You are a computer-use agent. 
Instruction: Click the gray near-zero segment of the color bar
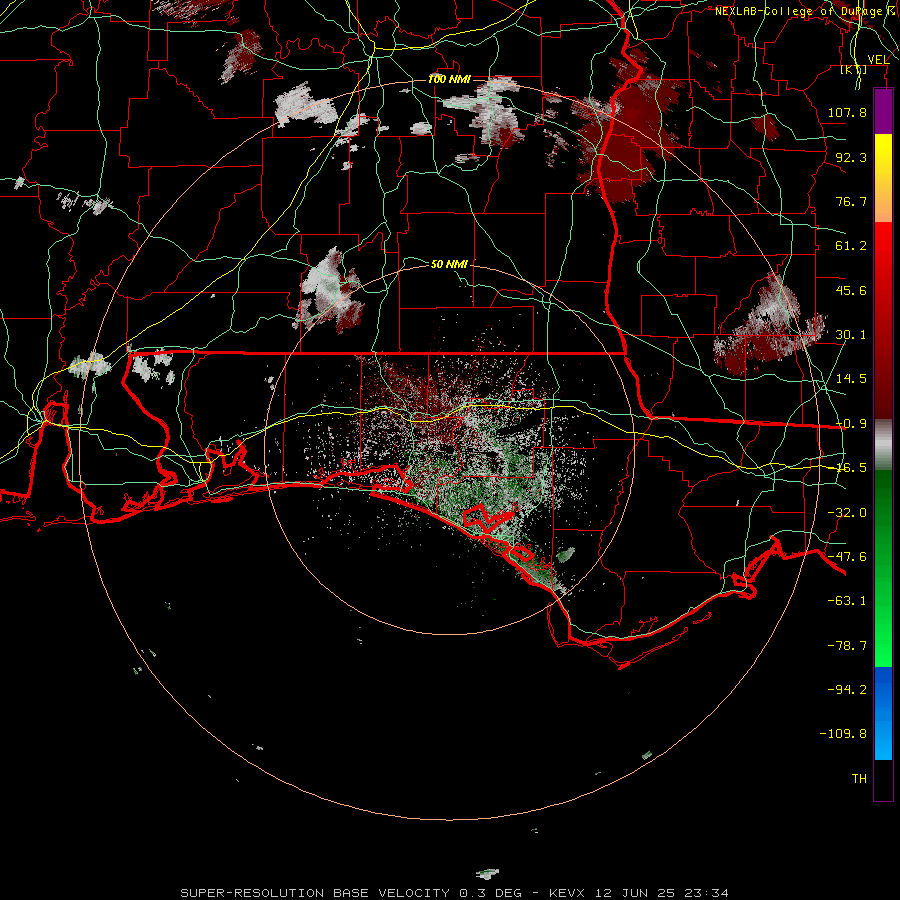click(x=883, y=444)
